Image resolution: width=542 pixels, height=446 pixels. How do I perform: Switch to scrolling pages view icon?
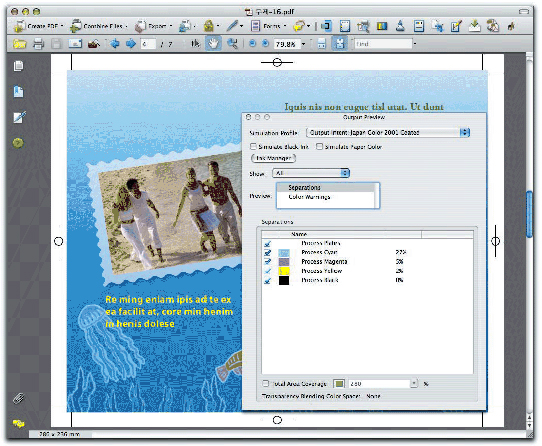point(321,44)
